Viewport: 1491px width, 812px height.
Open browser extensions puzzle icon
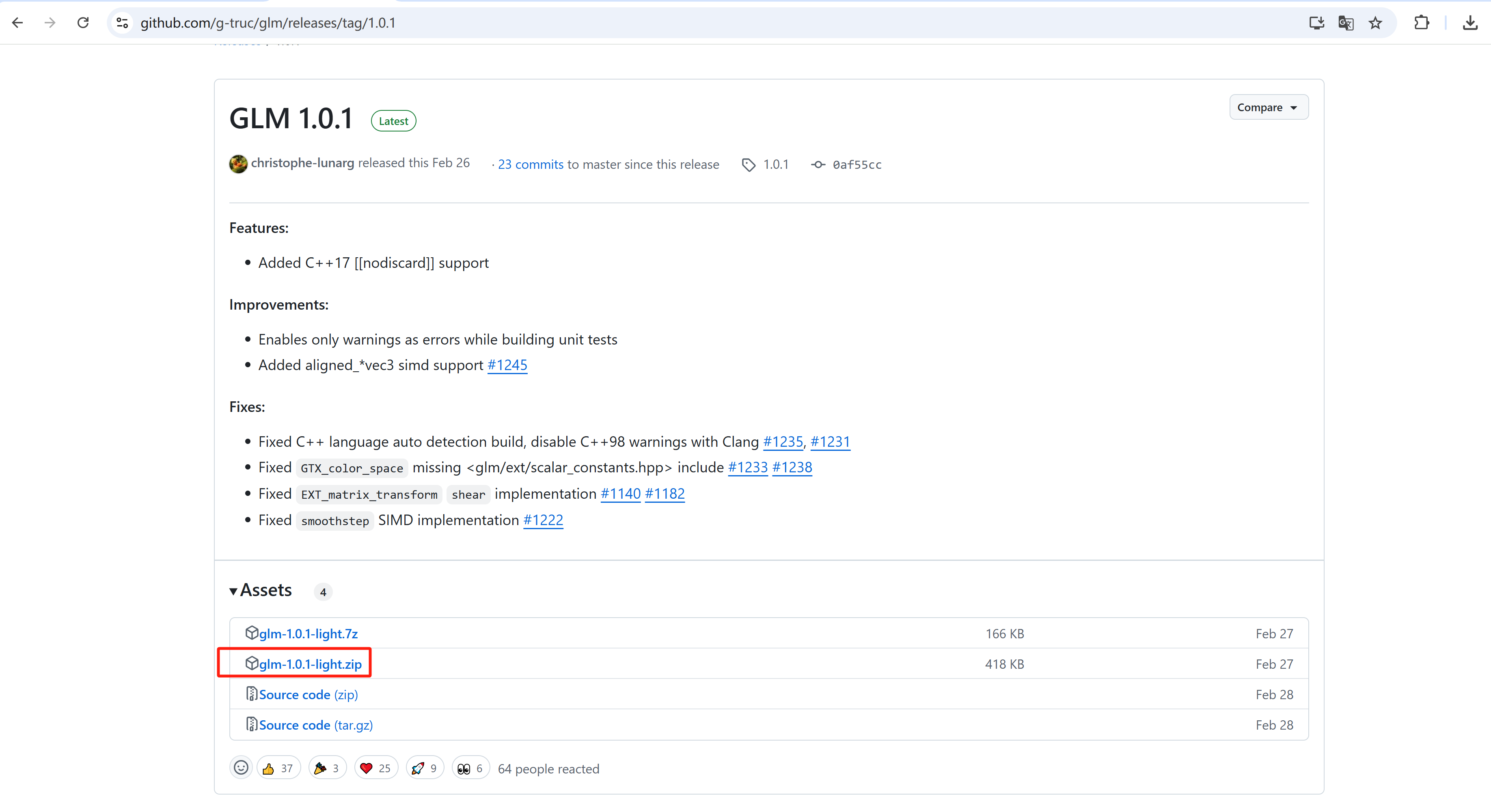coord(1422,23)
